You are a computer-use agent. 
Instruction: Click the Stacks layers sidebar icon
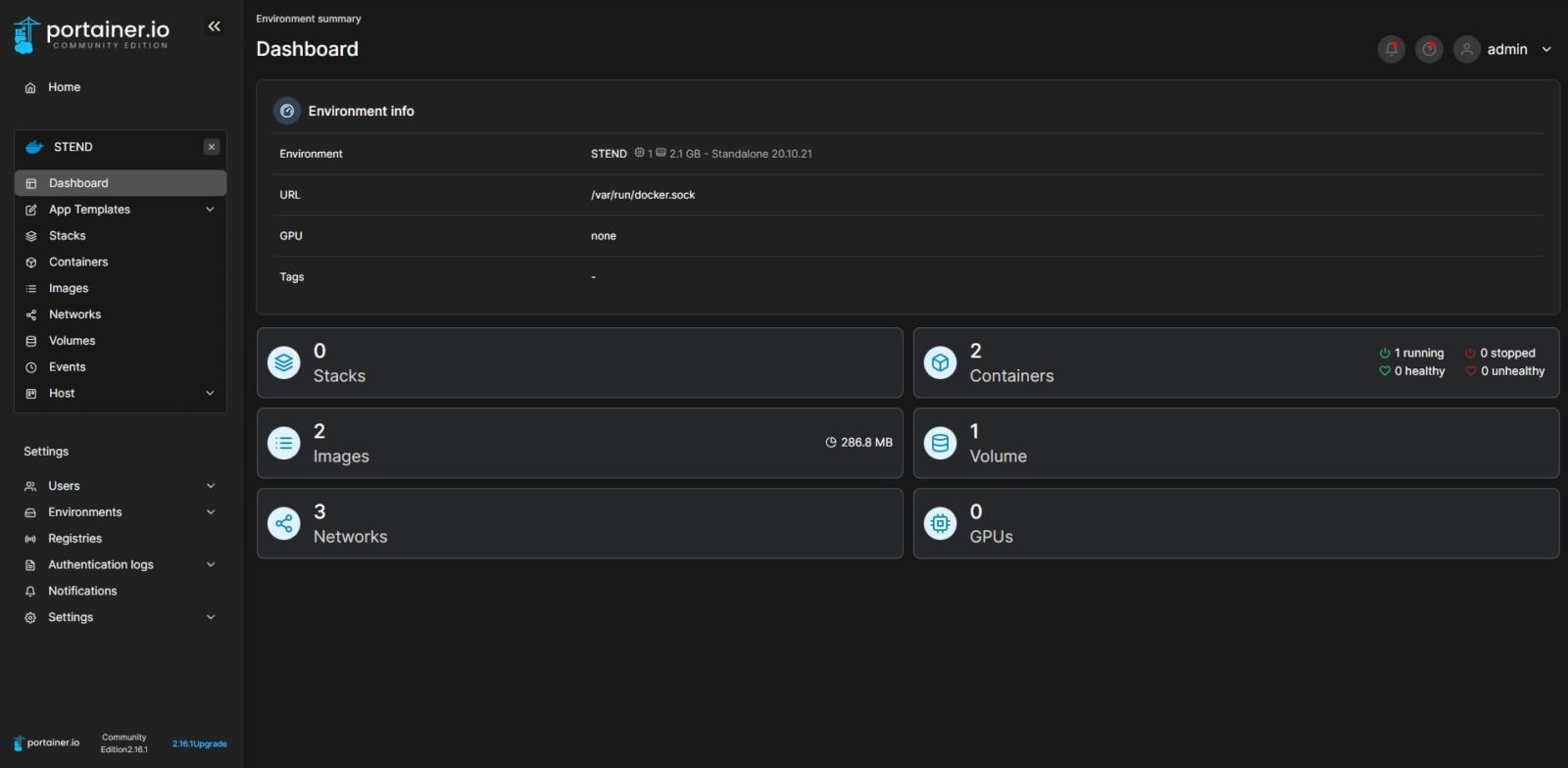click(31, 236)
